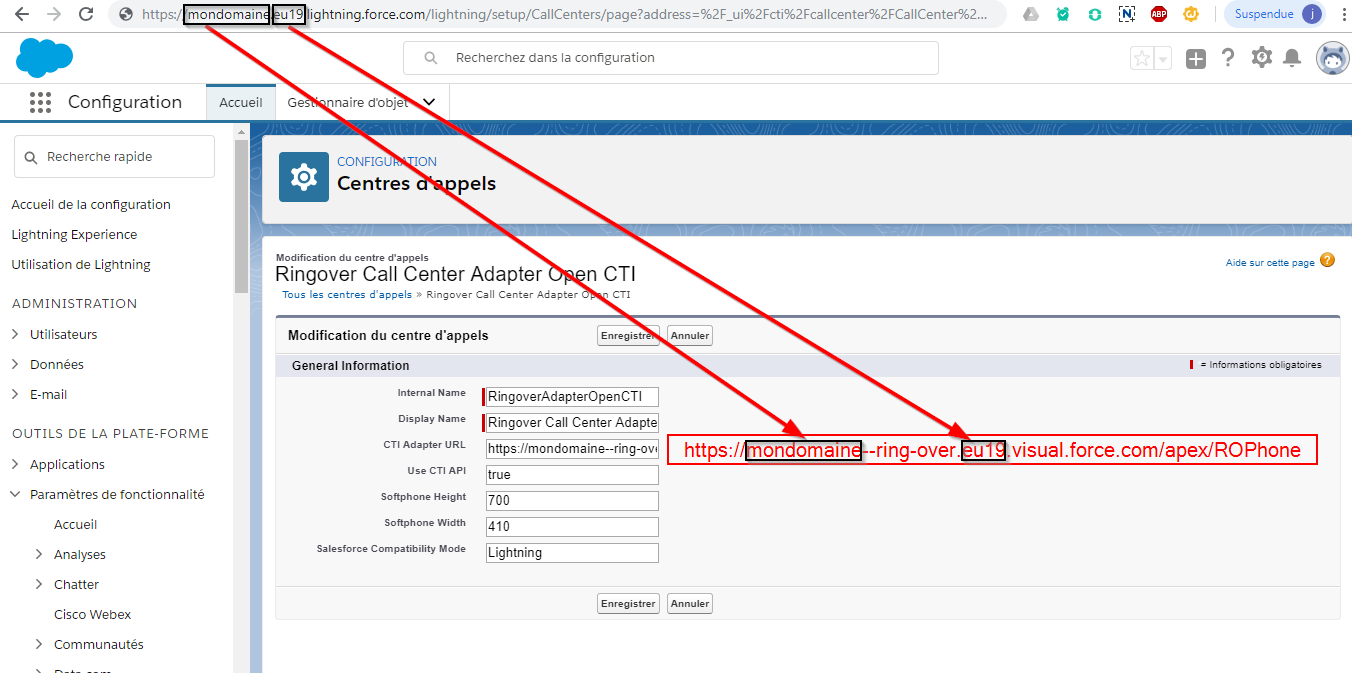Image resolution: width=1352 pixels, height=673 pixels.
Task: Expand the Chatter node chevron
Action: (39, 584)
